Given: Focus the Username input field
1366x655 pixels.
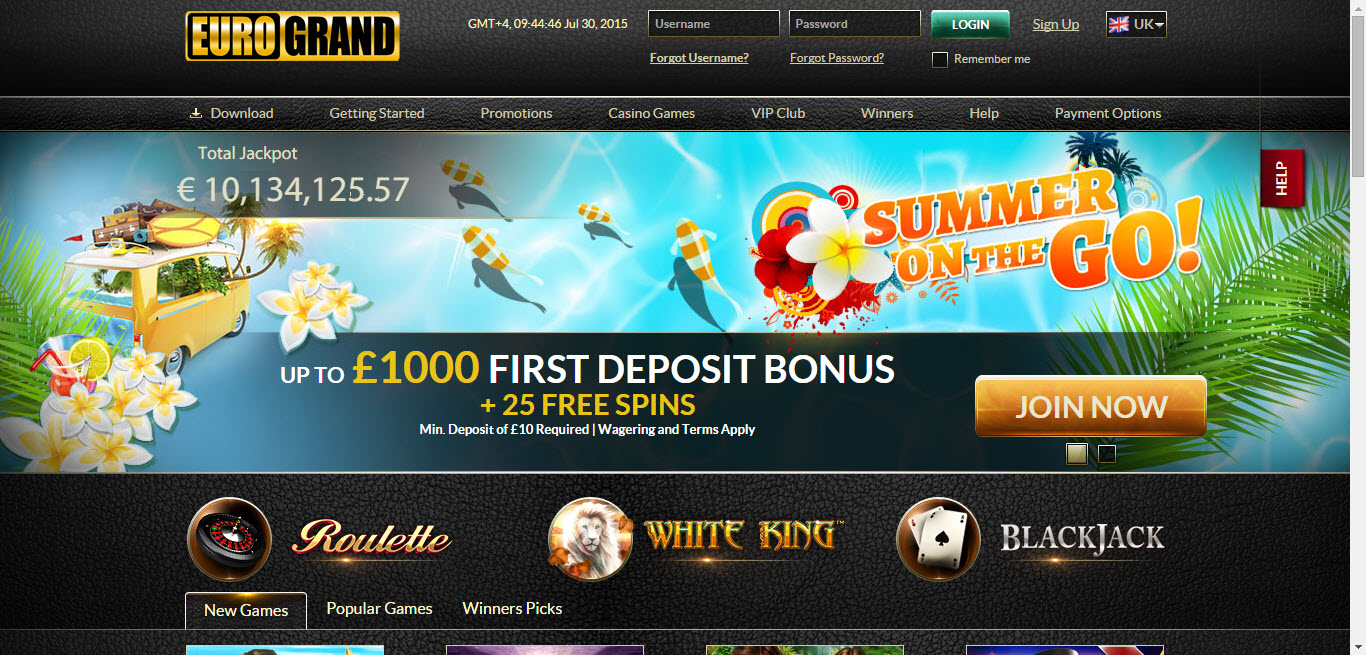Looking at the screenshot, I should [x=714, y=24].
